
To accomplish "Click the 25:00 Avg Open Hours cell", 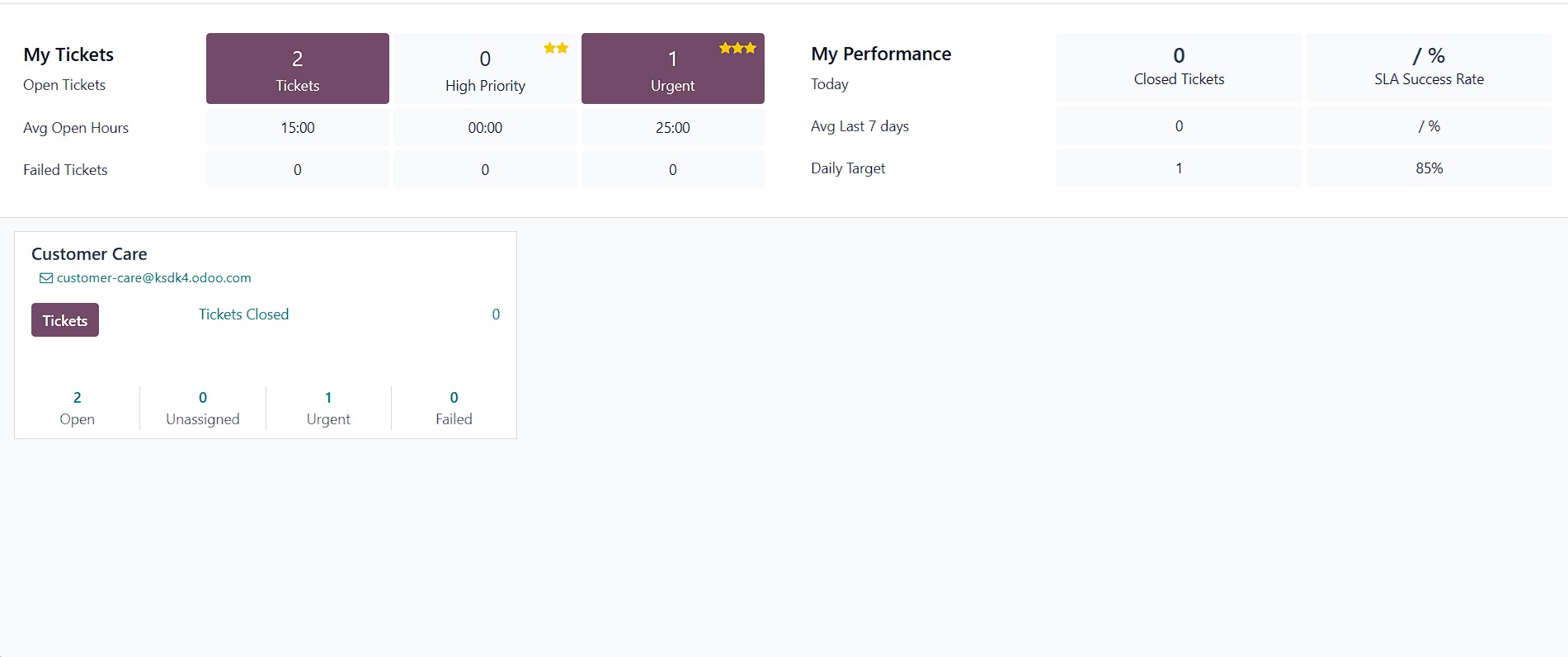I will point(672,128).
